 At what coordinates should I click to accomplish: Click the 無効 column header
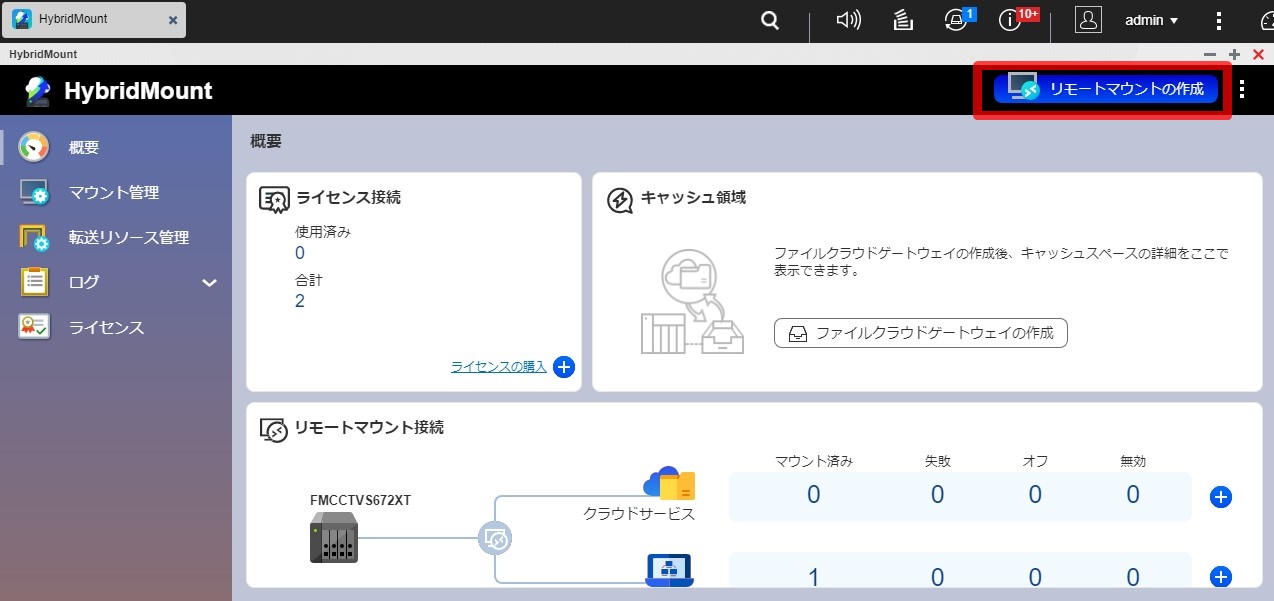[x=1133, y=461]
